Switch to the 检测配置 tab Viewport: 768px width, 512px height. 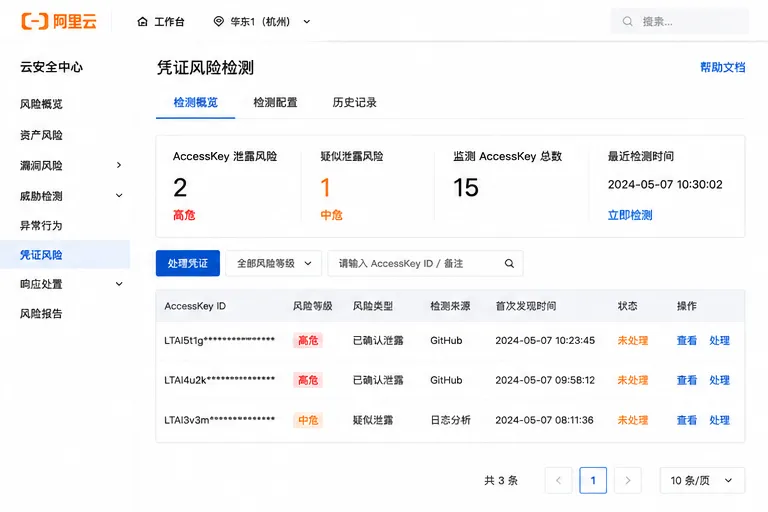click(x=275, y=102)
